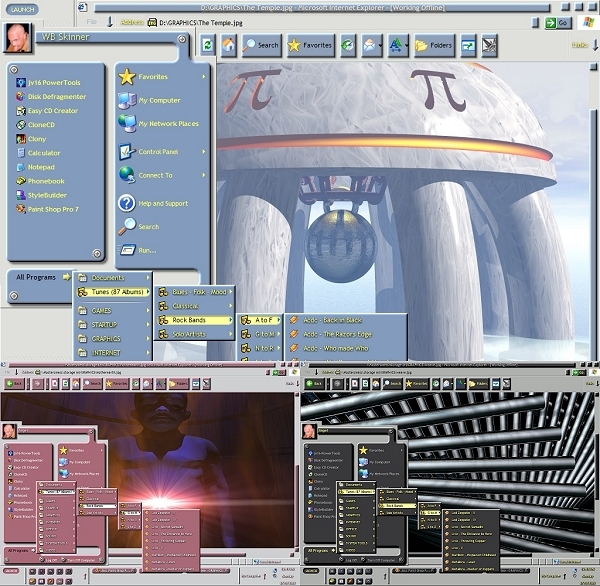Open Help and Support
Image resolution: width=600 pixels, height=586 pixels.
pyautogui.click(x=153, y=203)
